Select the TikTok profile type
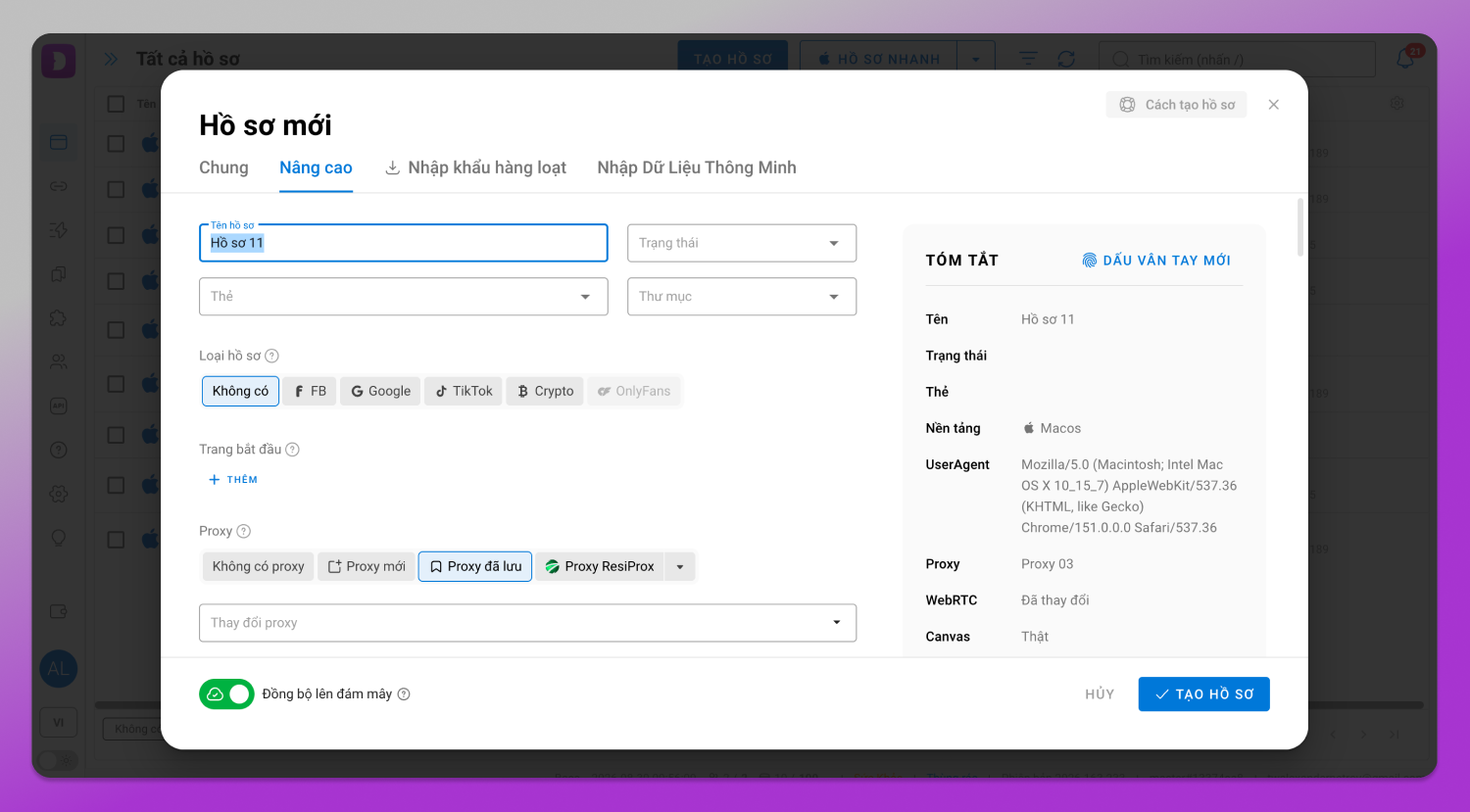Screen dimensions: 1470x812 point(464,391)
